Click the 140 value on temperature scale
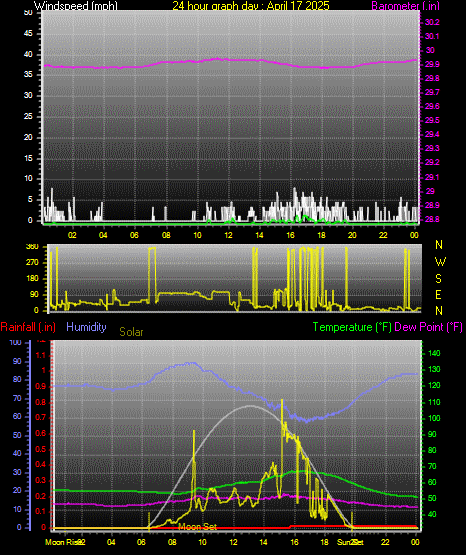 click(x=434, y=353)
